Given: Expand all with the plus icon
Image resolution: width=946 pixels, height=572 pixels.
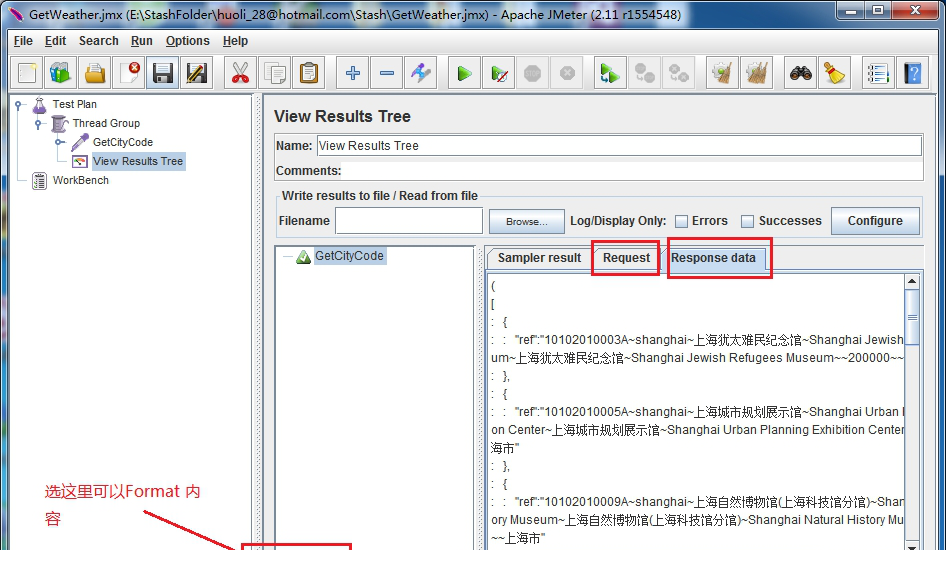Looking at the screenshot, I should tap(352, 74).
